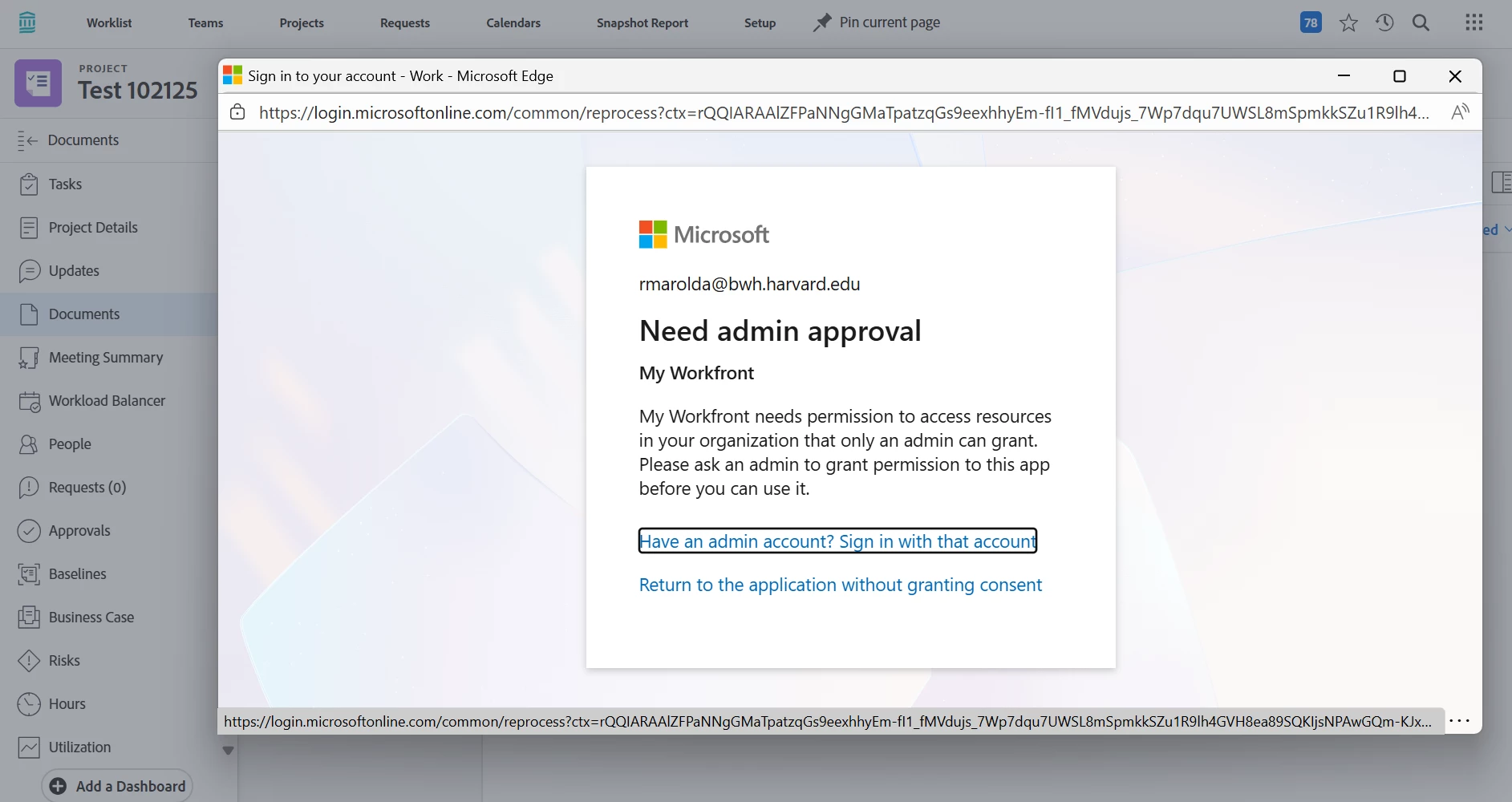Open Calendars in top navigation
Image resolution: width=1512 pixels, height=802 pixels.
513,22
